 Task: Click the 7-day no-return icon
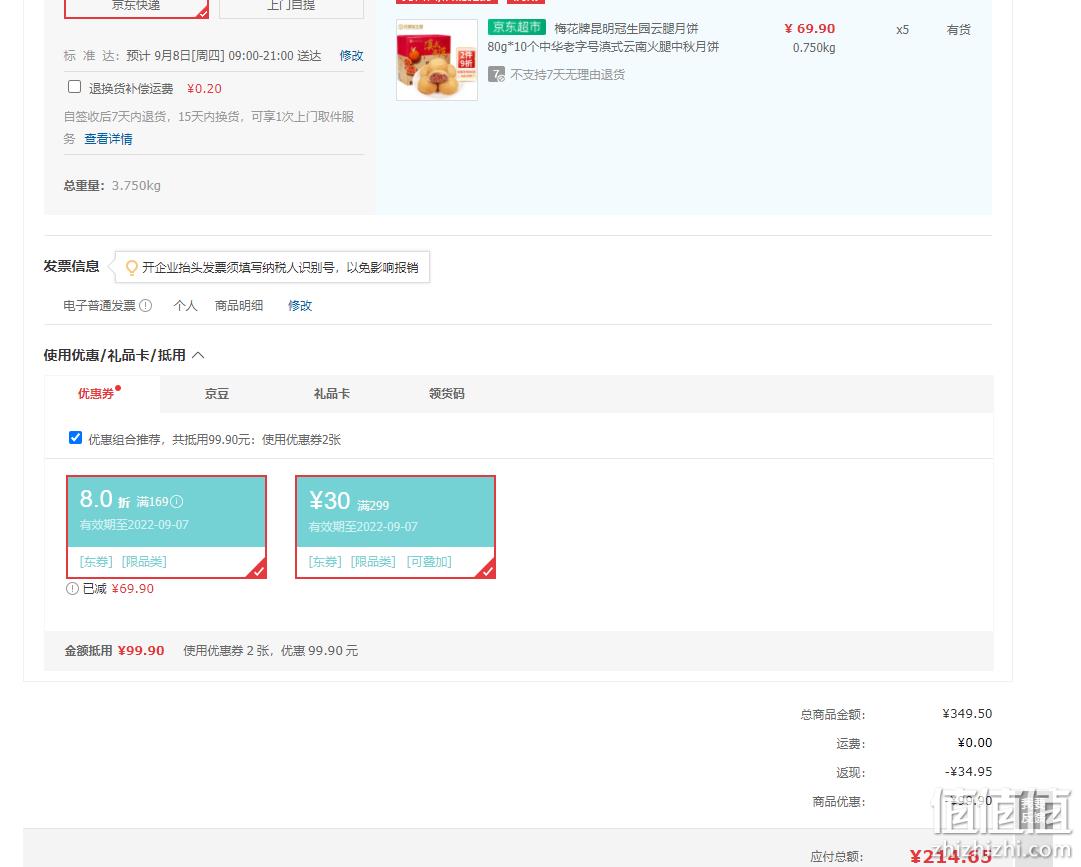coord(496,74)
